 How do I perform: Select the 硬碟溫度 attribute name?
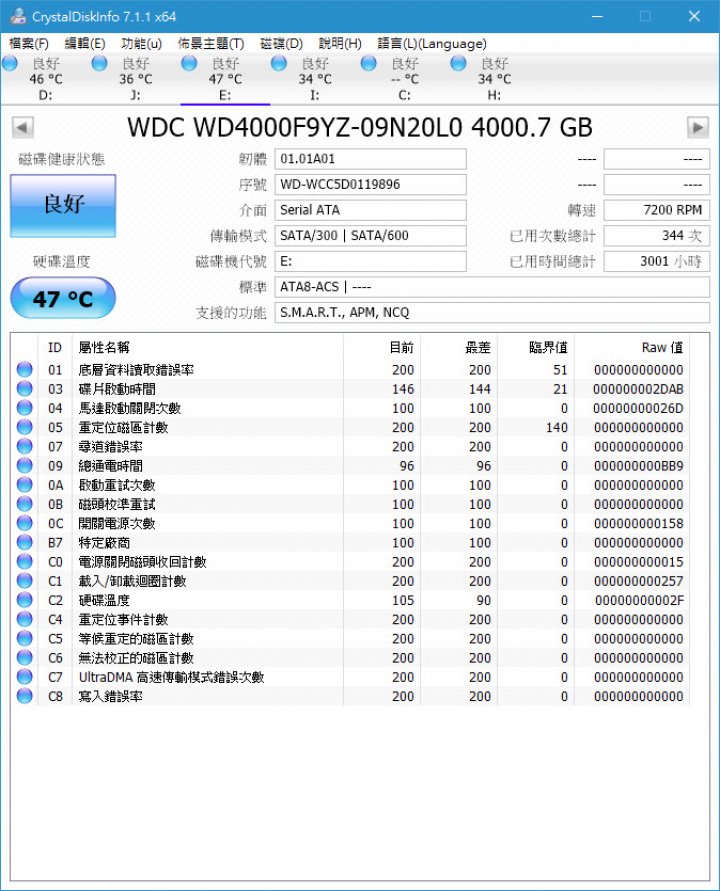(104, 600)
